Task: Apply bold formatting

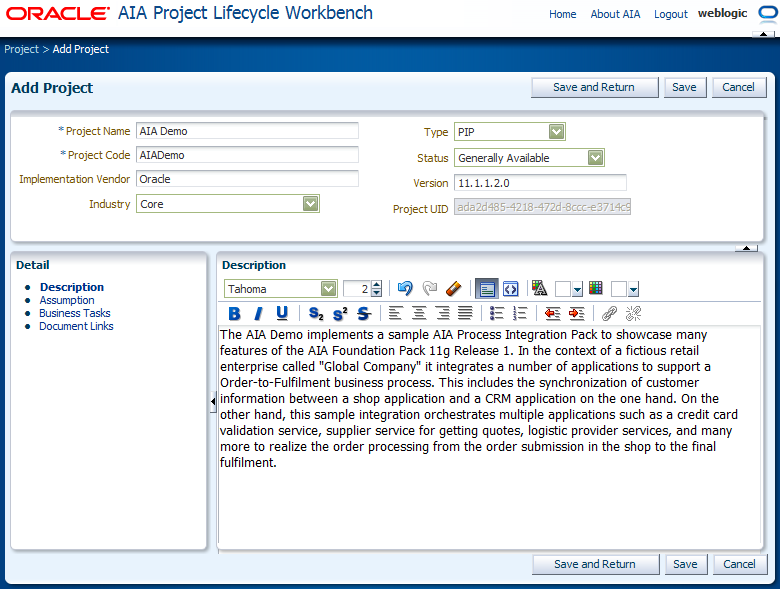Action: [234, 313]
